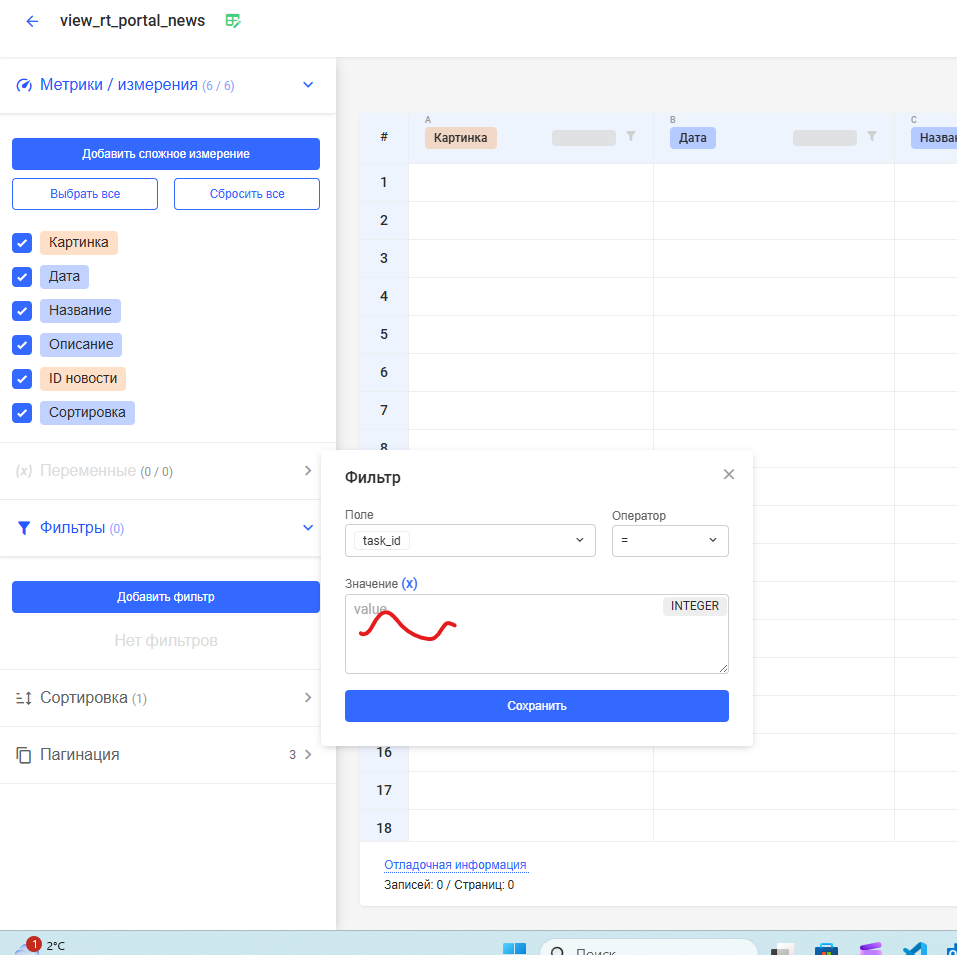Click the variable (x) icon next to Значение
The height and width of the screenshot is (955, 957).
coord(409,583)
